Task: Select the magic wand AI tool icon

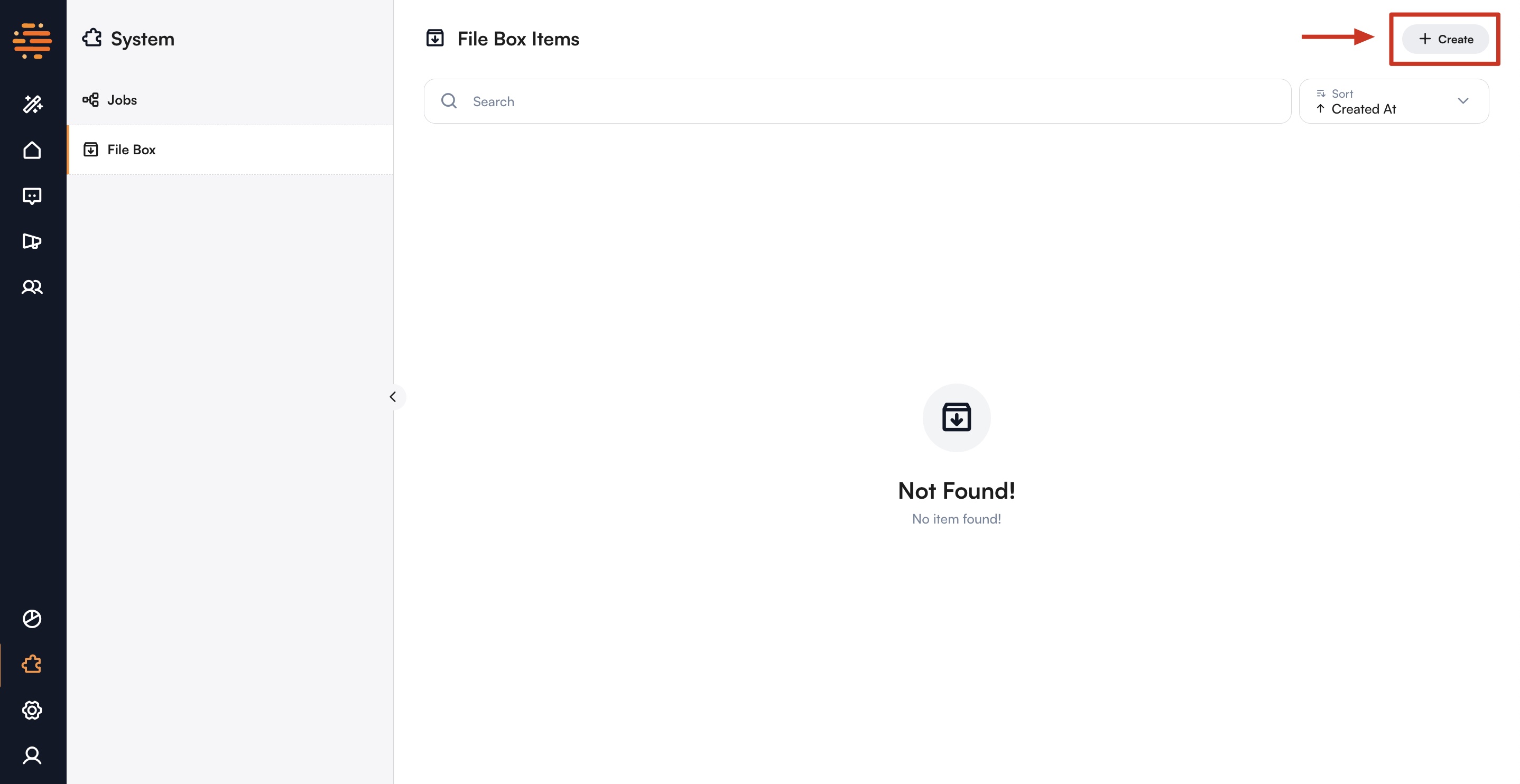Action: click(32, 104)
